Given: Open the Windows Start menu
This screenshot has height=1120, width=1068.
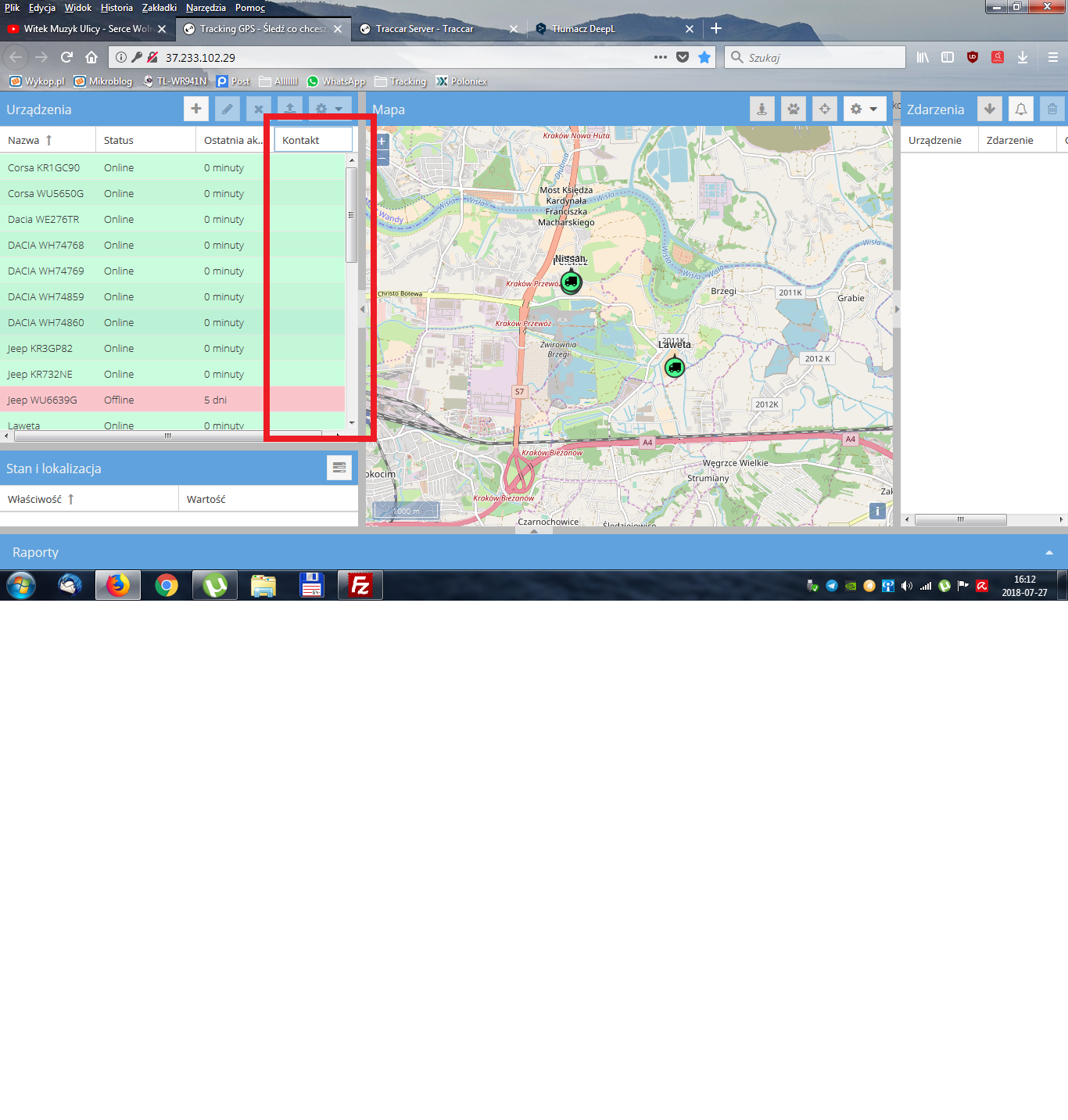Looking at the screenshot, I should pos(21,585).
